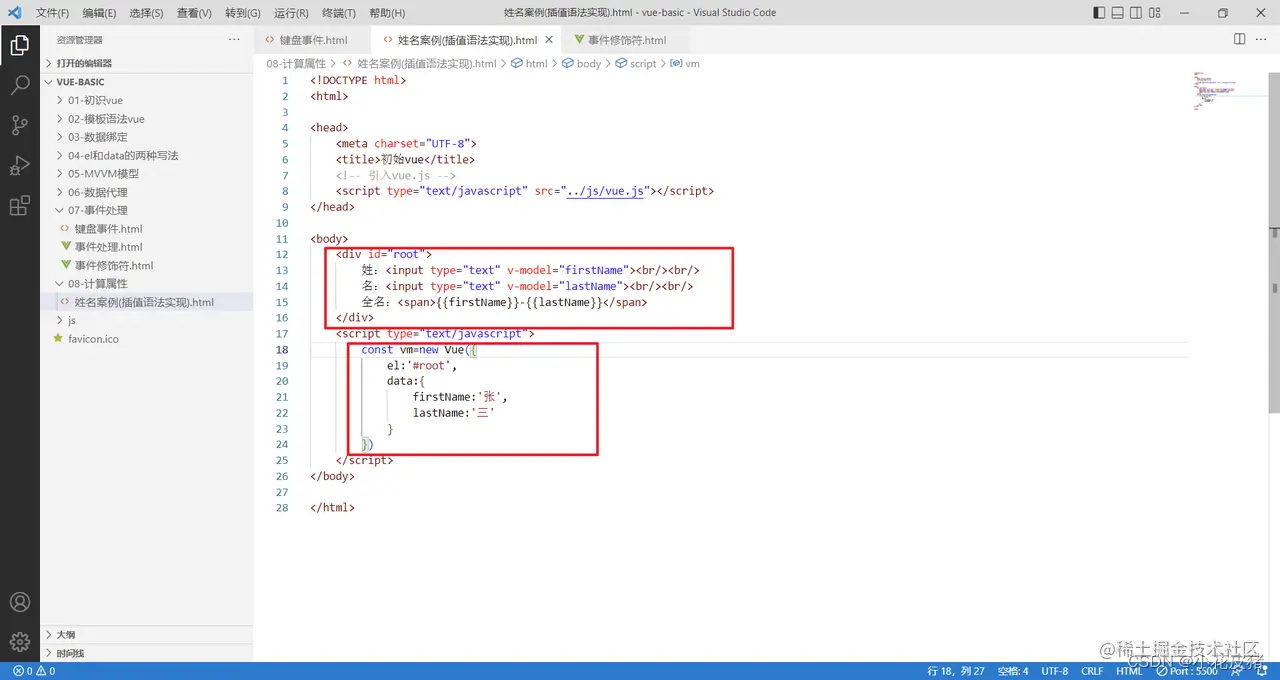
Task: Toggle bottom panel layout icon
Action: 1119,13
